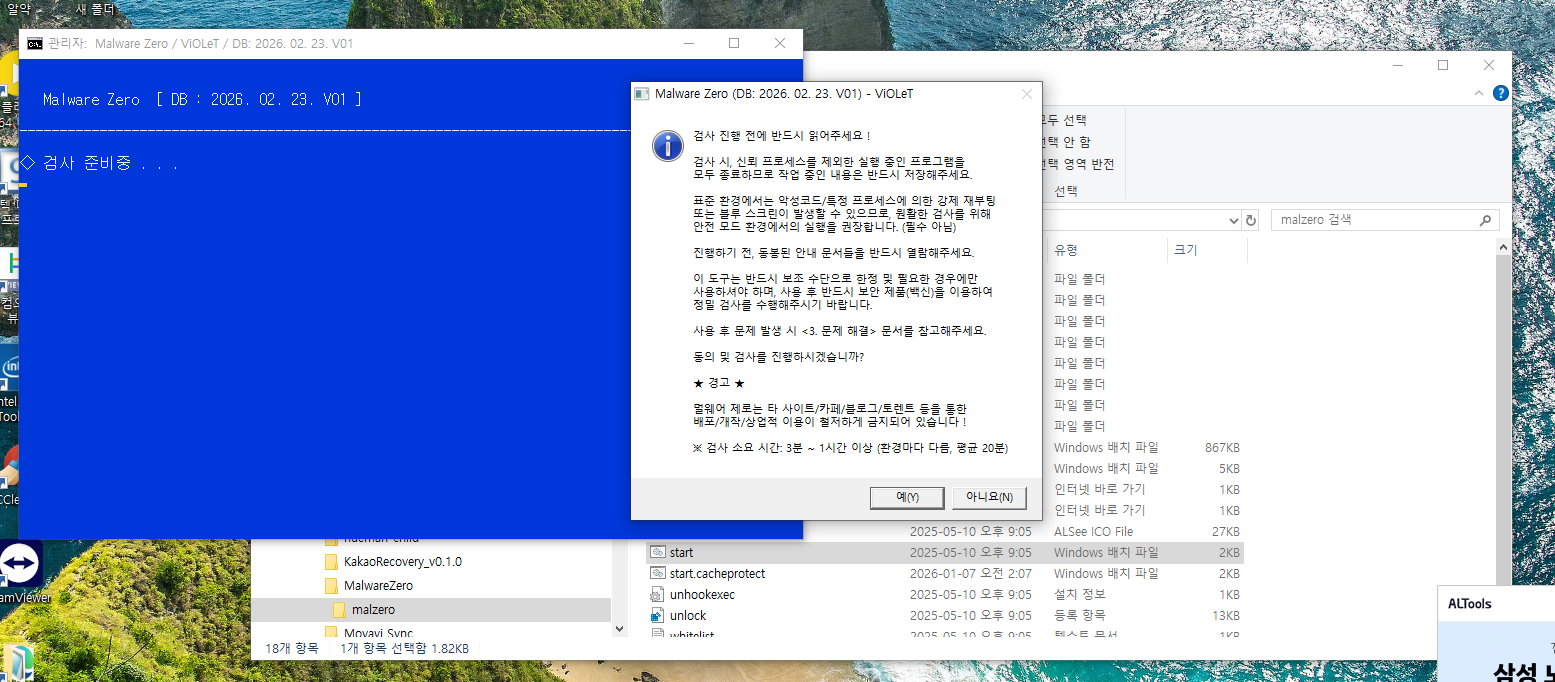
Task: Click the navigation pane scroll down arrow
Action: click(x=620, y=628)
